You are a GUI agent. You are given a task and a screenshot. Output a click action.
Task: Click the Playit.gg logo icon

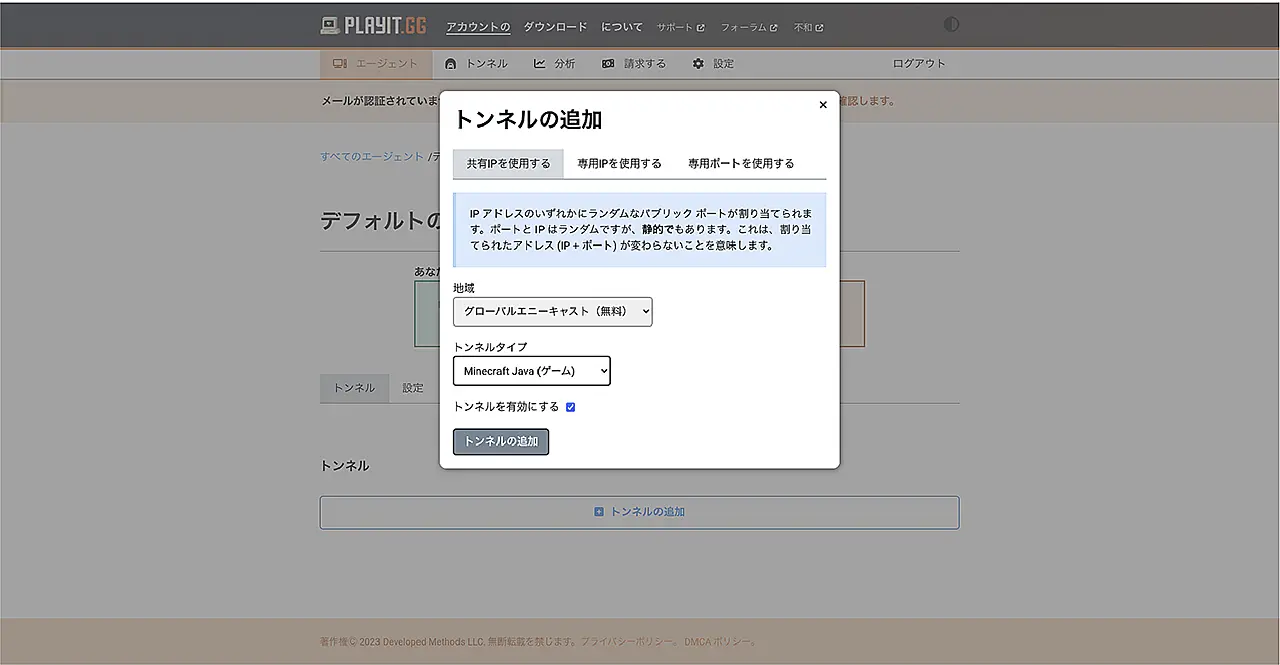tap(330, 26)
